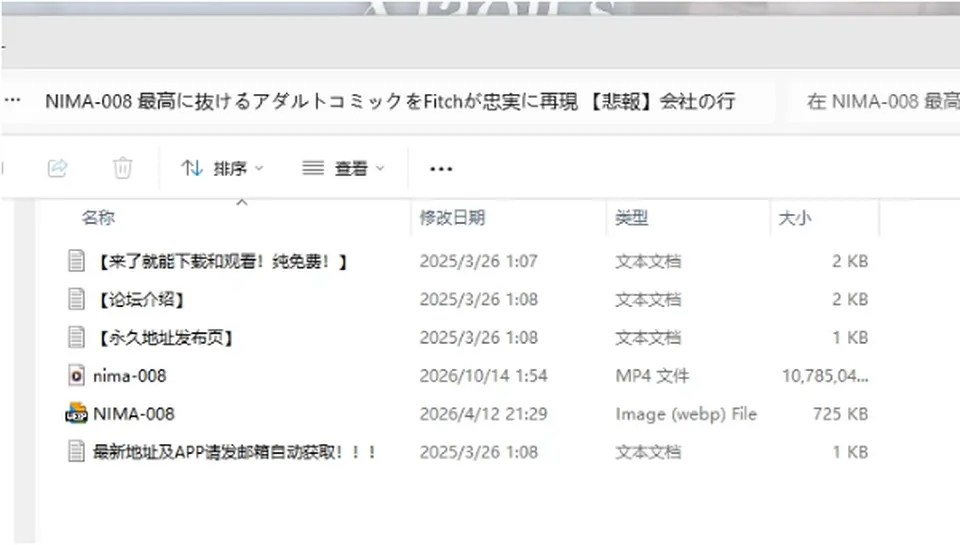Image resolution: width=960 pixels, height=545 pixels.
Task: Click the date 2025/3/26 1:07
Action: point(478,261)
